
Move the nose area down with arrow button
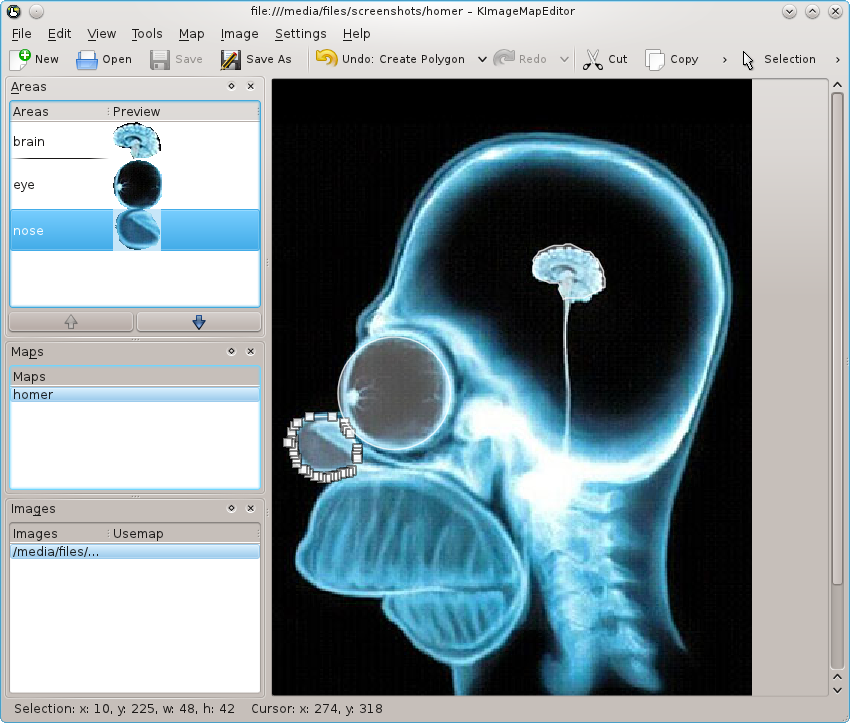(x=198, y=322)
